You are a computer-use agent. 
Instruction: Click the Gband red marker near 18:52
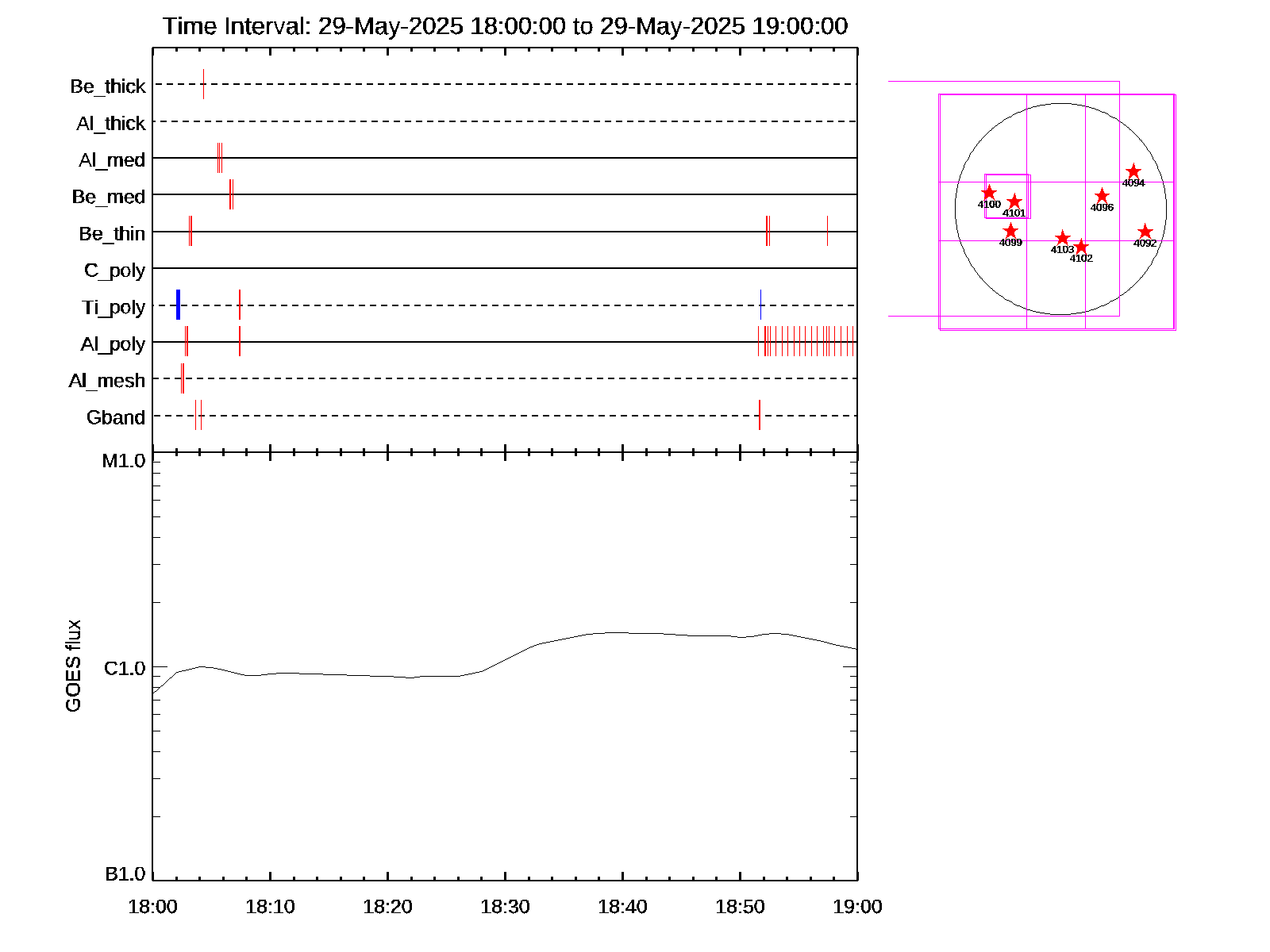pyautogui.click(x=760, y=415)
